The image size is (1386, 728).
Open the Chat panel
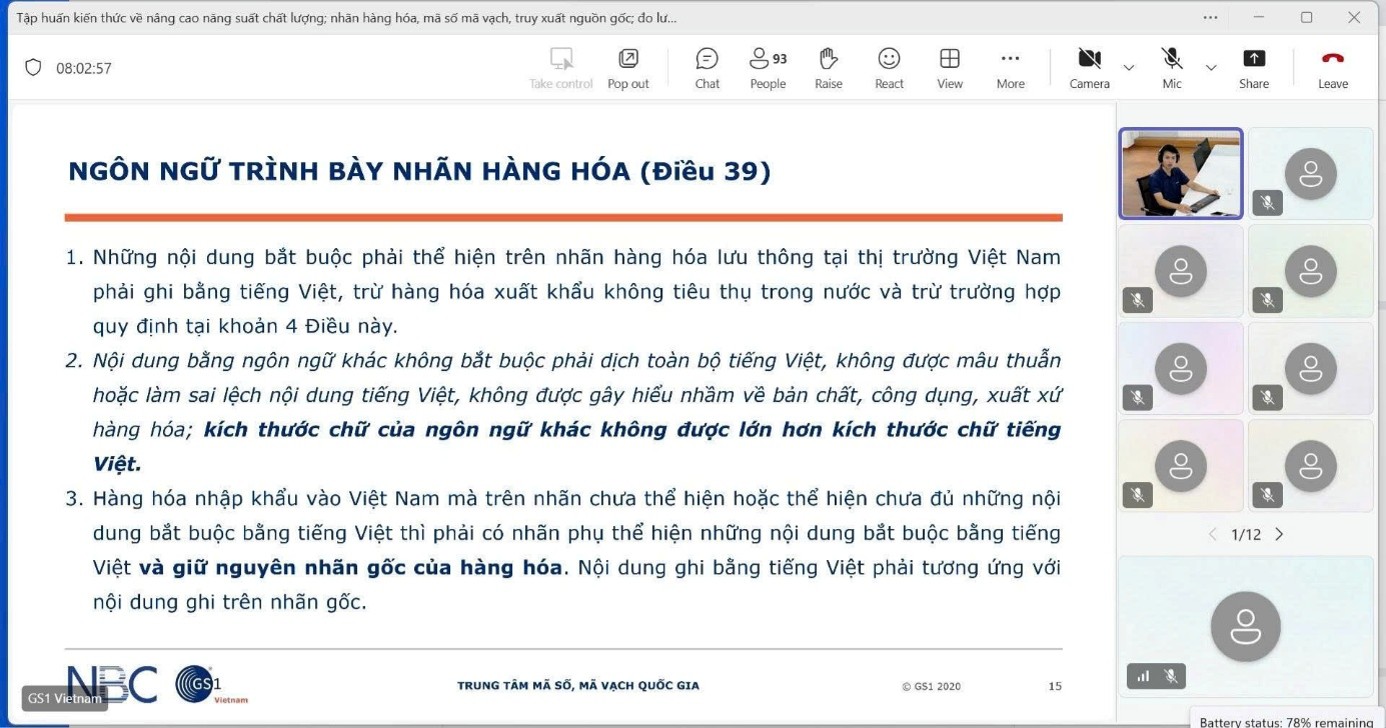(707, 68)
